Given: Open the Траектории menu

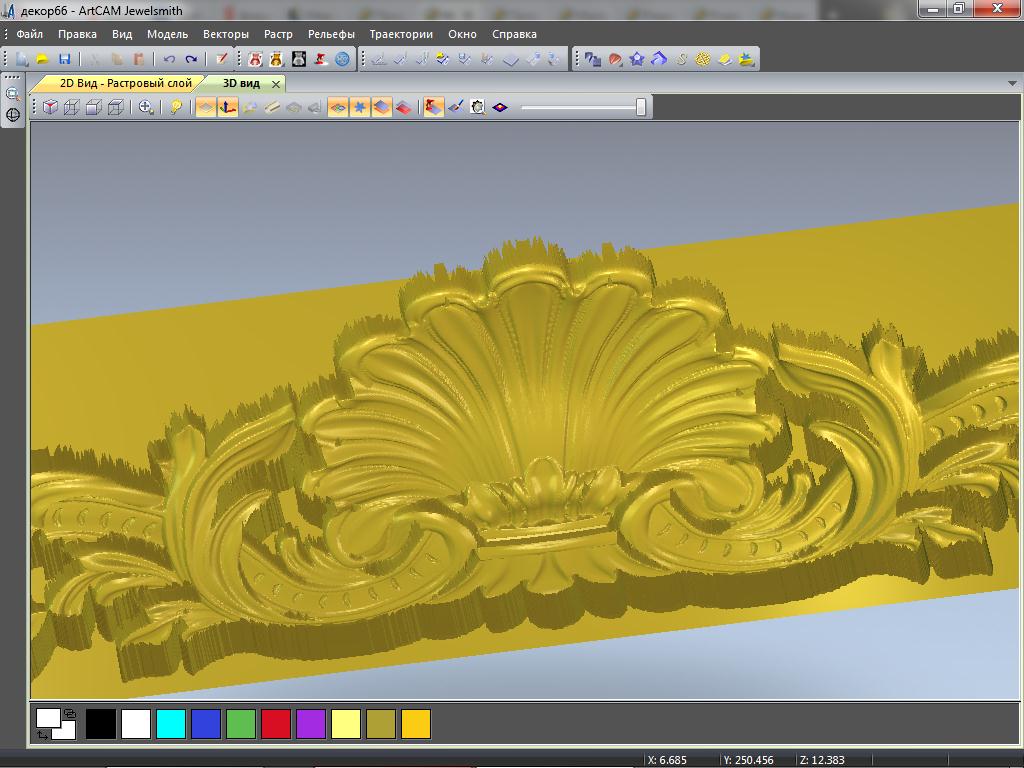Looking at the screenshot, I should pyautogui.click(x=401, y=34).
